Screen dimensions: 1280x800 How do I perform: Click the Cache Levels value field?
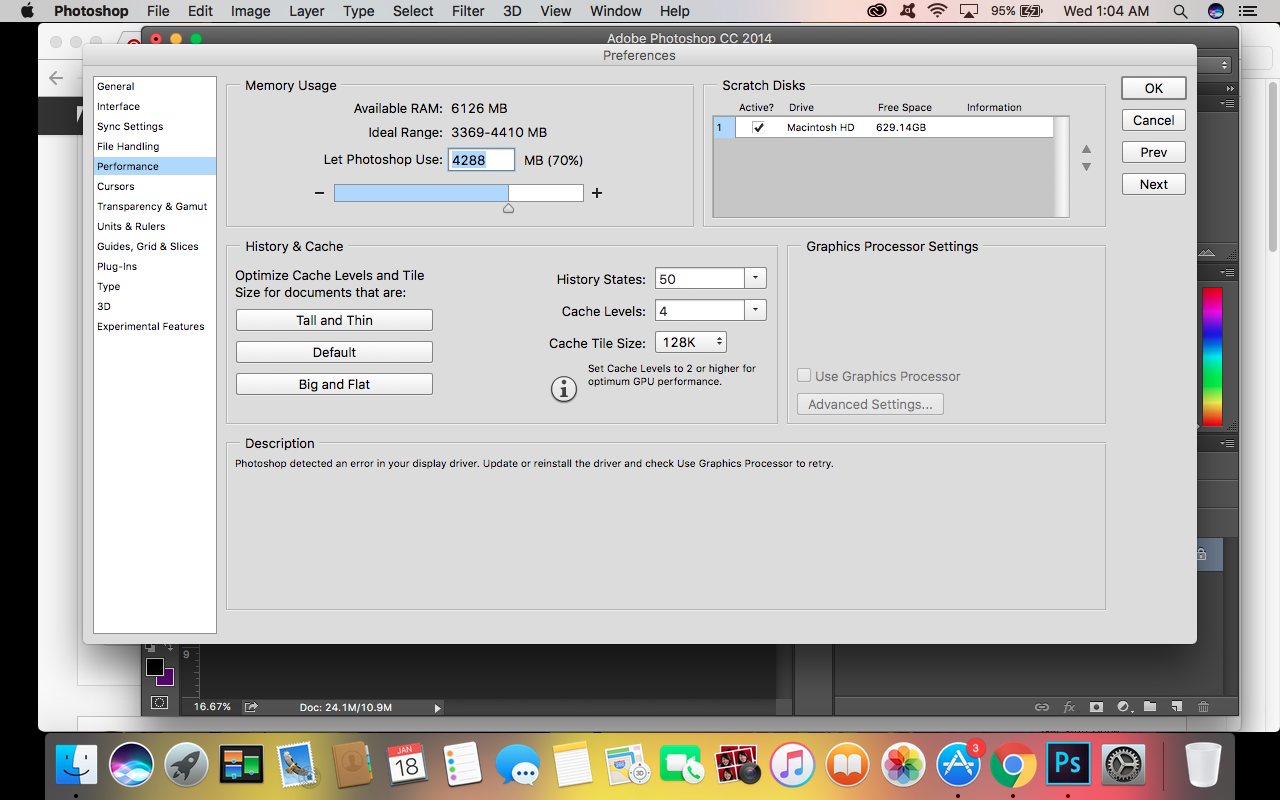[700, 311]
